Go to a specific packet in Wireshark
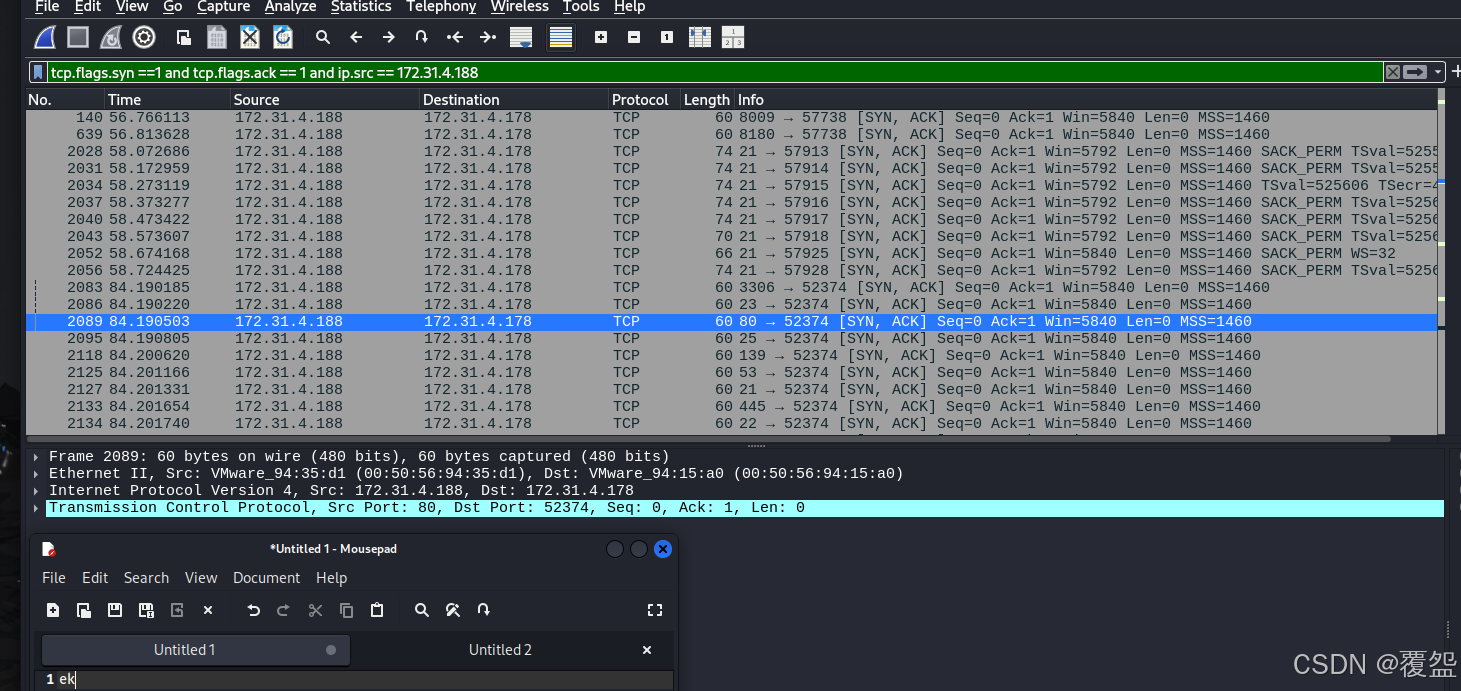The height and width of the screenshot is (691, 1461). click(x=422, y=37)
